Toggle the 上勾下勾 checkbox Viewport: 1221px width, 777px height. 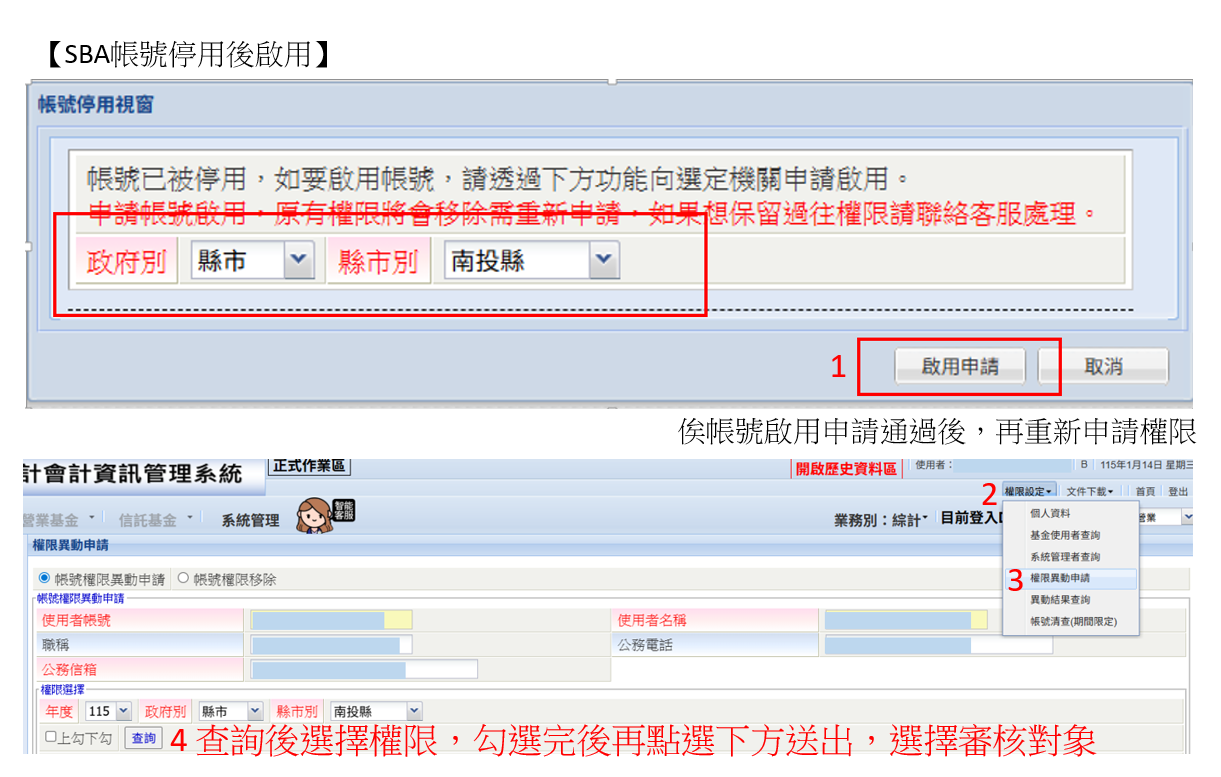51,737
